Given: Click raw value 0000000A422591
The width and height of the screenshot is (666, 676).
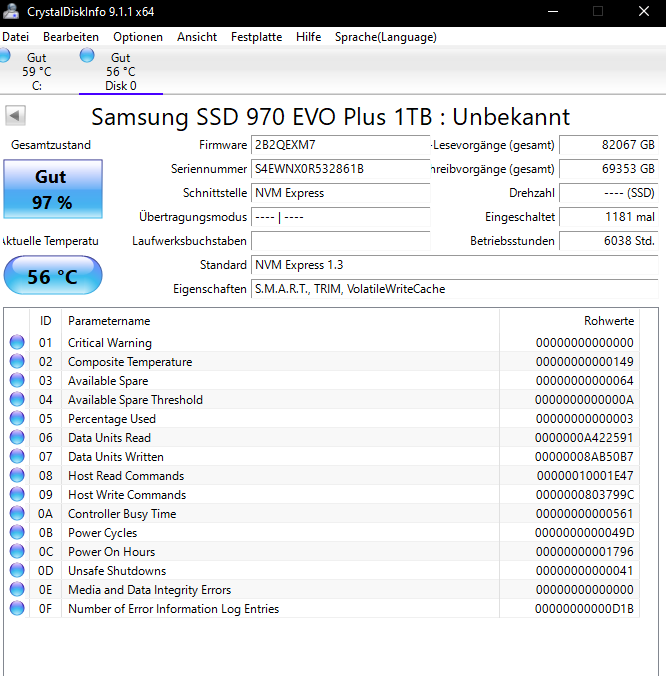Looking at the screenshot, I should pos(584,438).
